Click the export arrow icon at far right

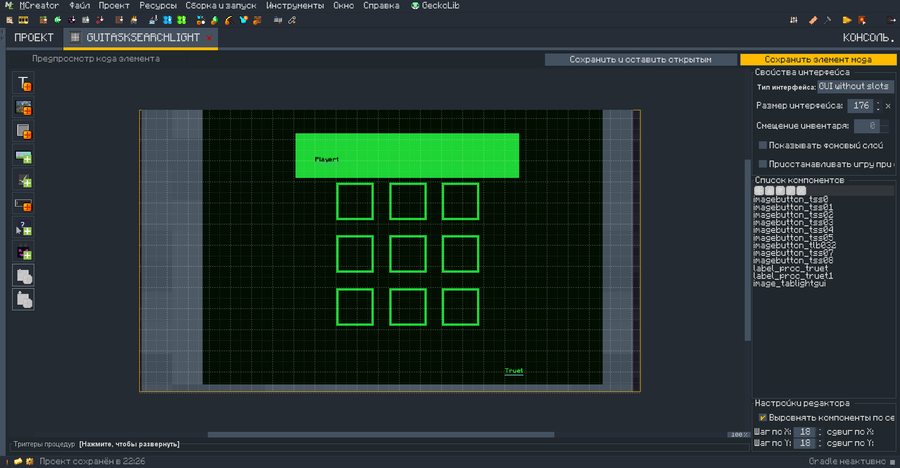891,20
